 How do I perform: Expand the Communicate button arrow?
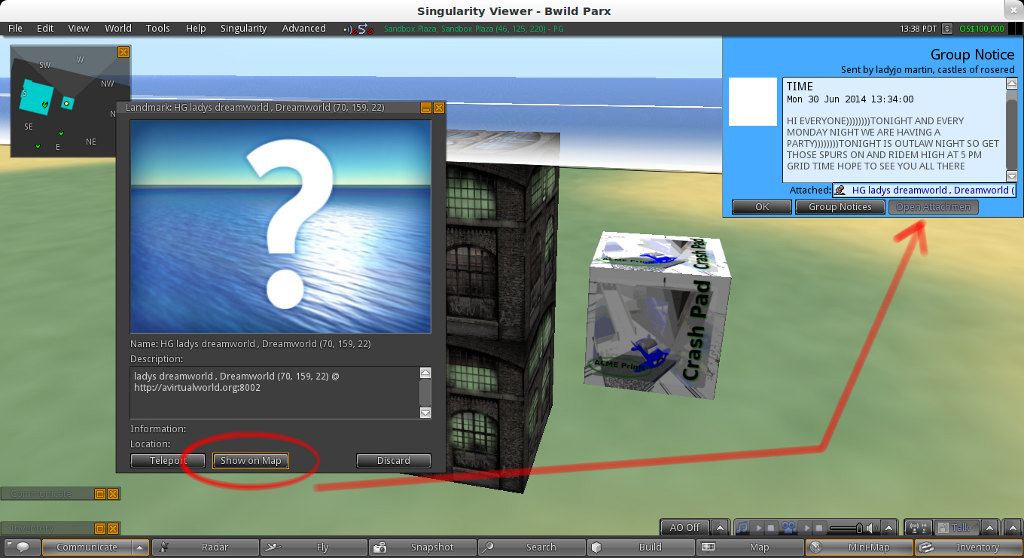pyautogui.click(x=140, y=547)
